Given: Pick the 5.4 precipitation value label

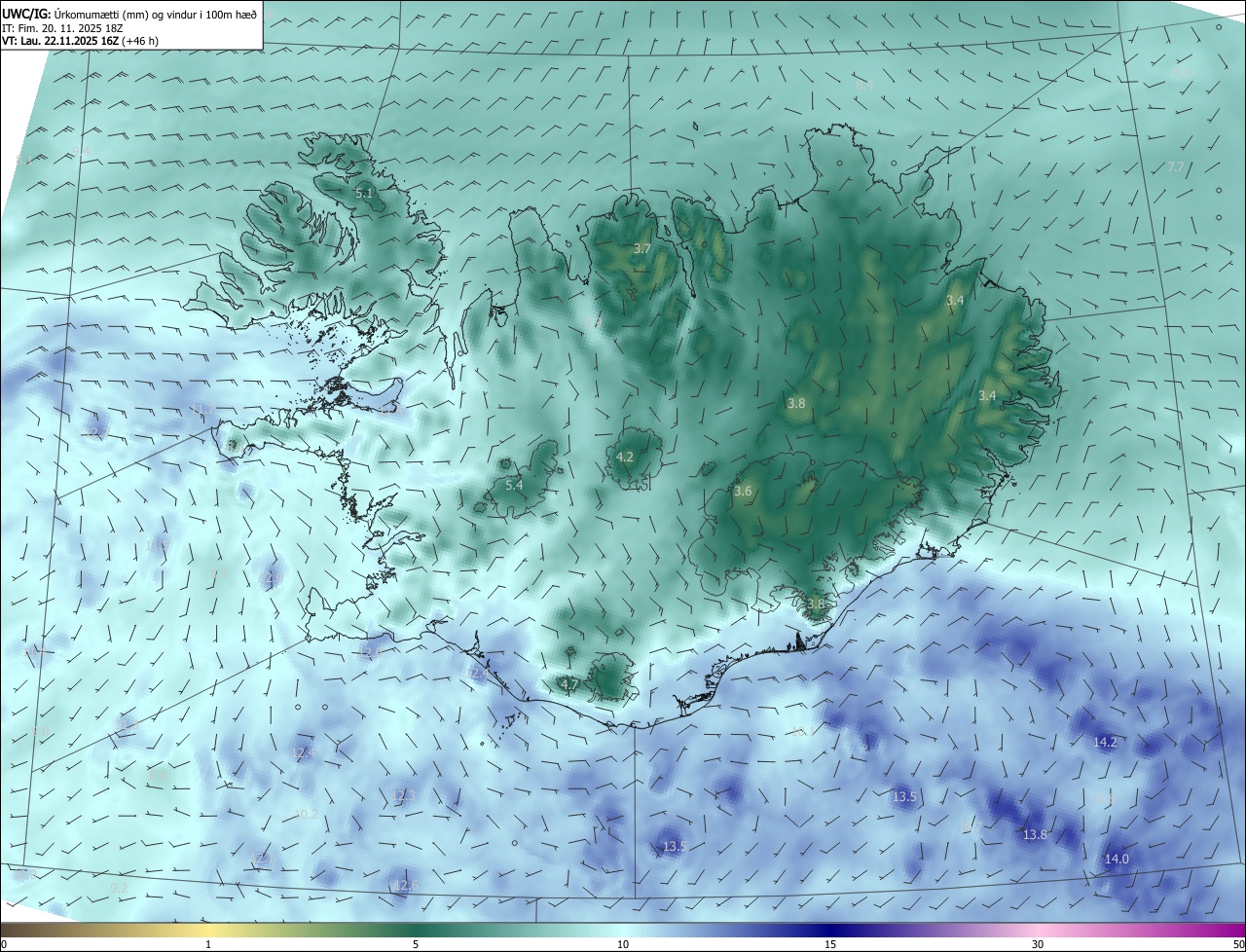Looking at the screenshot, I should click(514, 485).
